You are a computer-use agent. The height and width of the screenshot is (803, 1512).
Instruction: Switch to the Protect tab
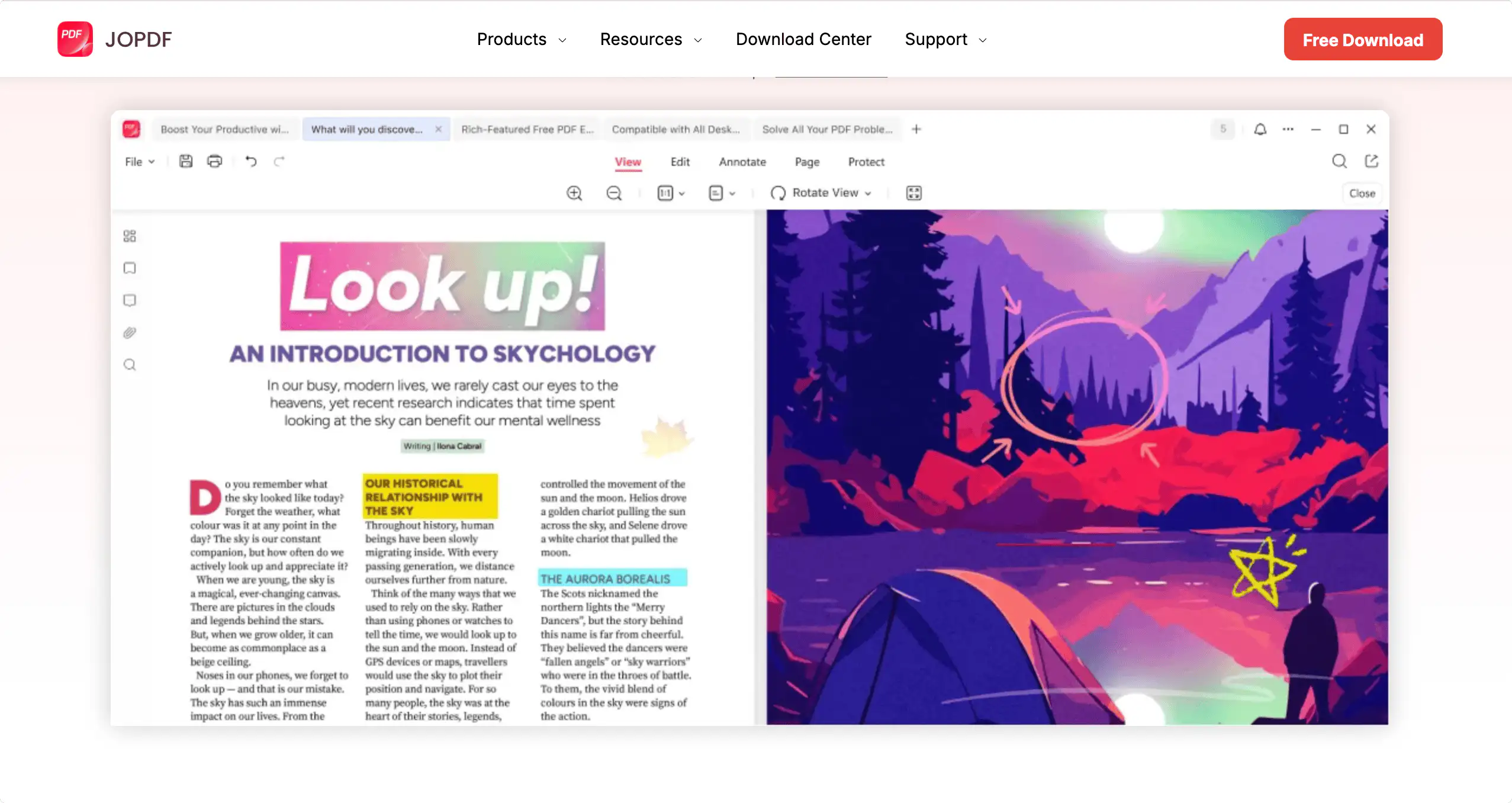coord(866,162)
